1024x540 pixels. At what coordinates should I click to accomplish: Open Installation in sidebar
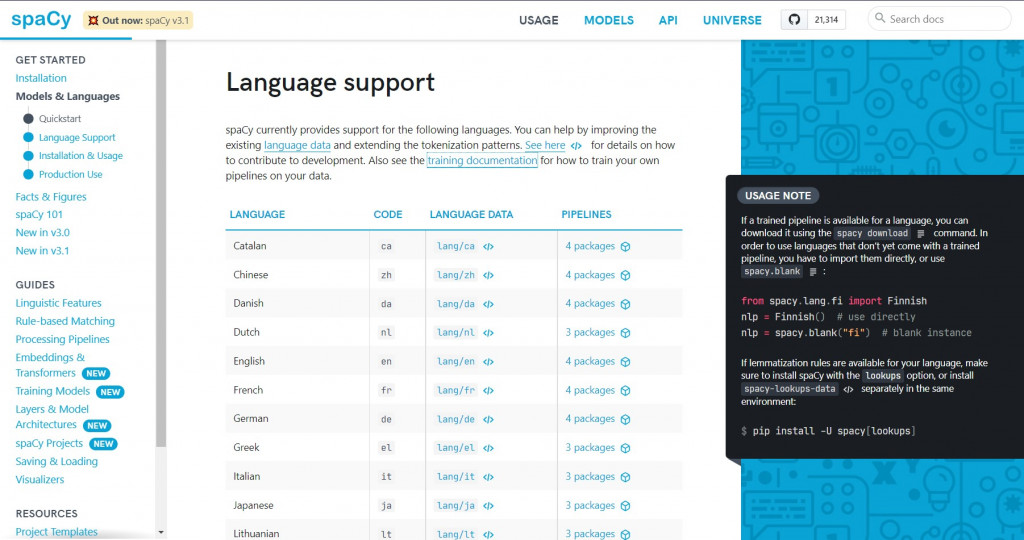click(x=41, y=78)
